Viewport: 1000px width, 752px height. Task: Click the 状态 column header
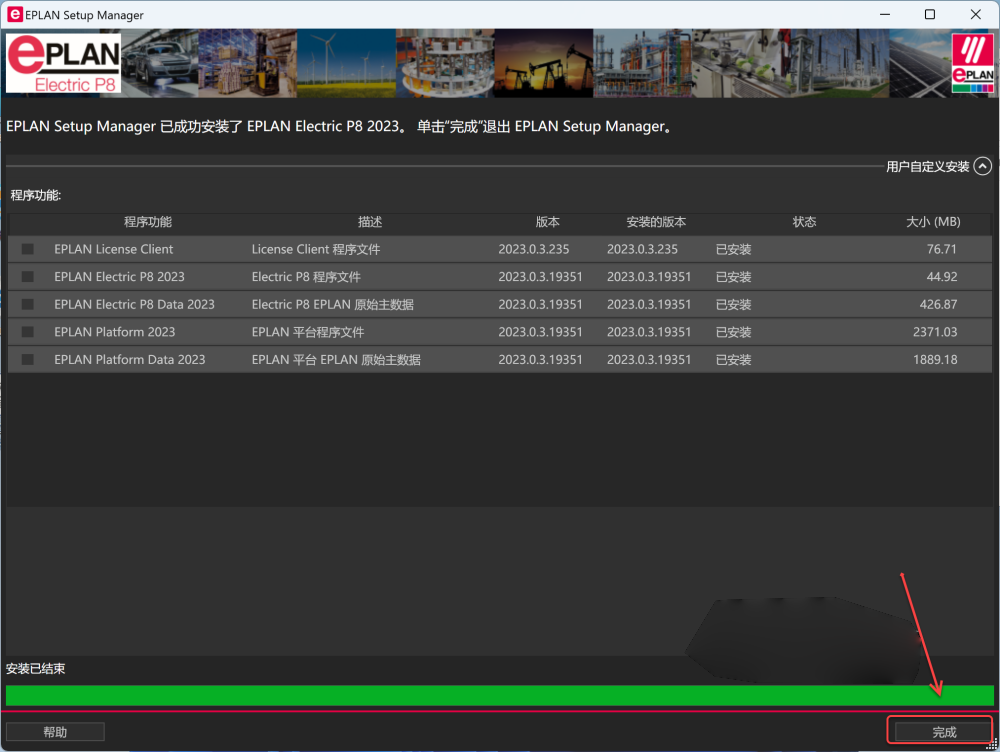point(804,222)
